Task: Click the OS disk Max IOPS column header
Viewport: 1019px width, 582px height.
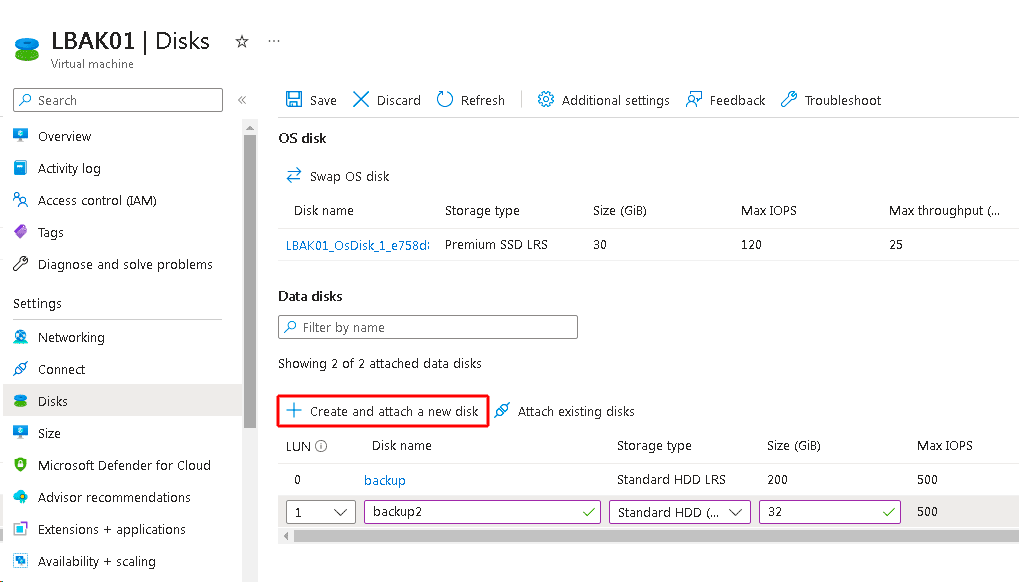Action: (769, 210)
